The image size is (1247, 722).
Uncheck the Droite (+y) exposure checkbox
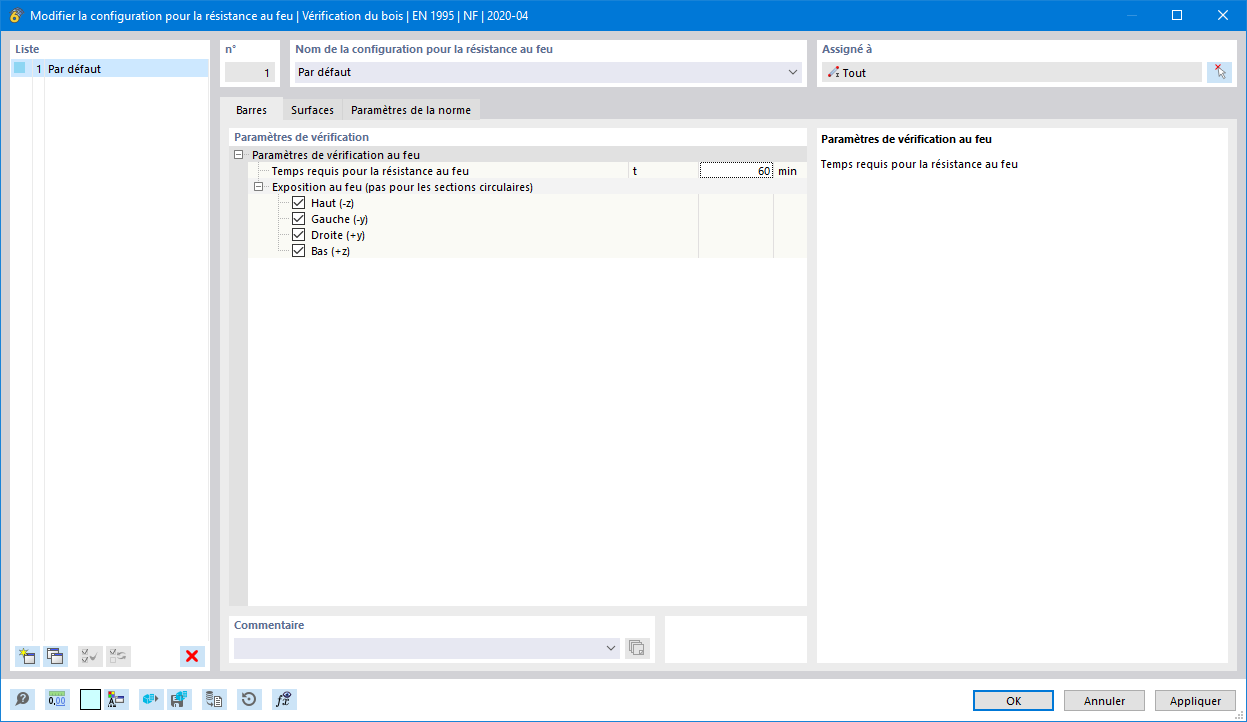pos(298,235)
